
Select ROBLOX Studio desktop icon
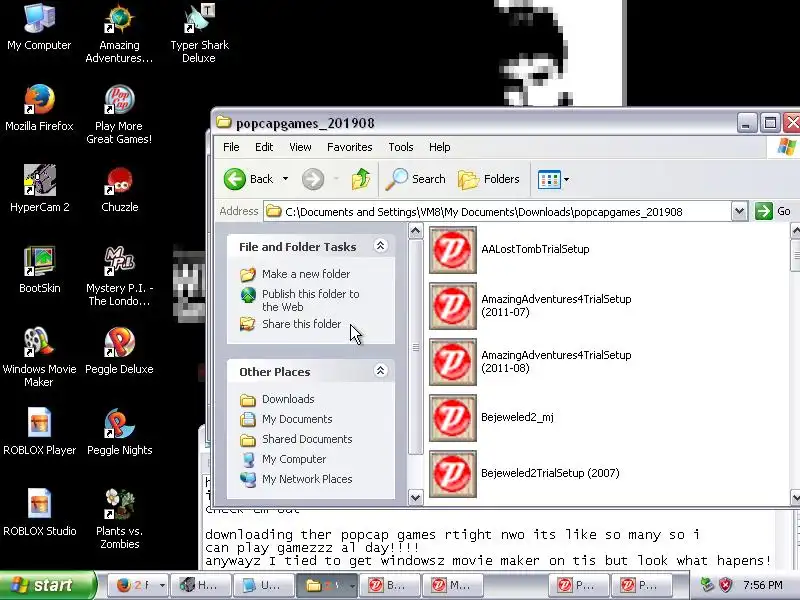click(x=39, y=512)
